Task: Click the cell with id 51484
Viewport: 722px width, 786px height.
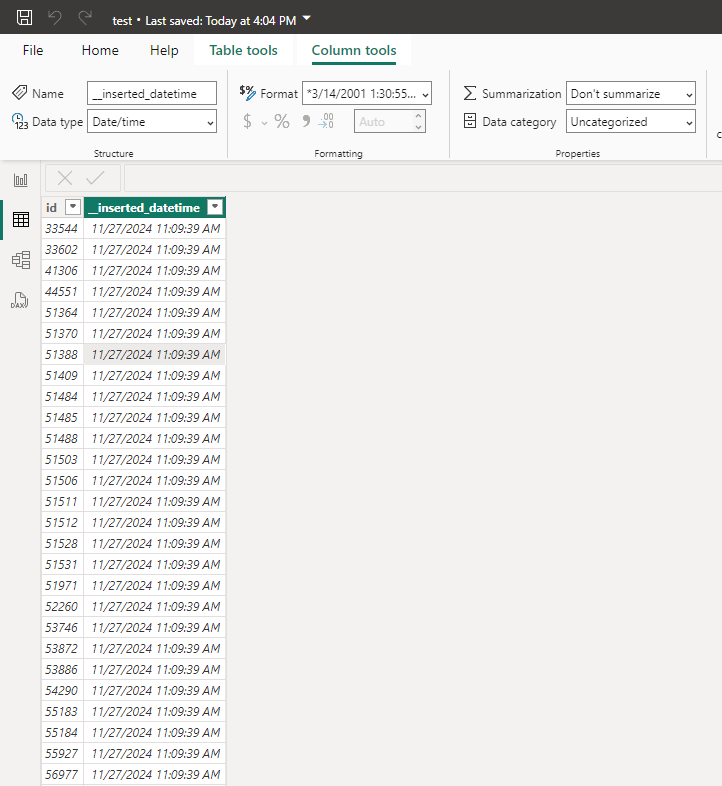Action: click(x=62, y=397)
